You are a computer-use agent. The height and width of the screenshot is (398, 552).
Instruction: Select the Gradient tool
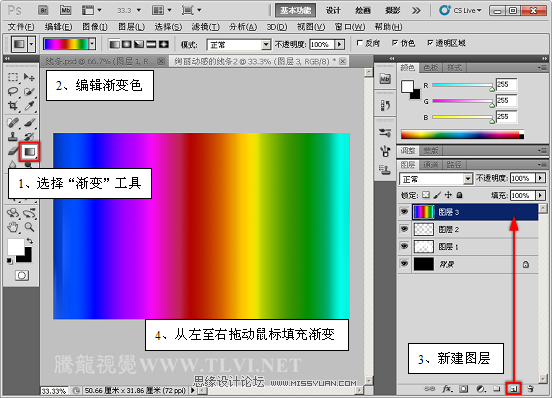coord(29,152)
